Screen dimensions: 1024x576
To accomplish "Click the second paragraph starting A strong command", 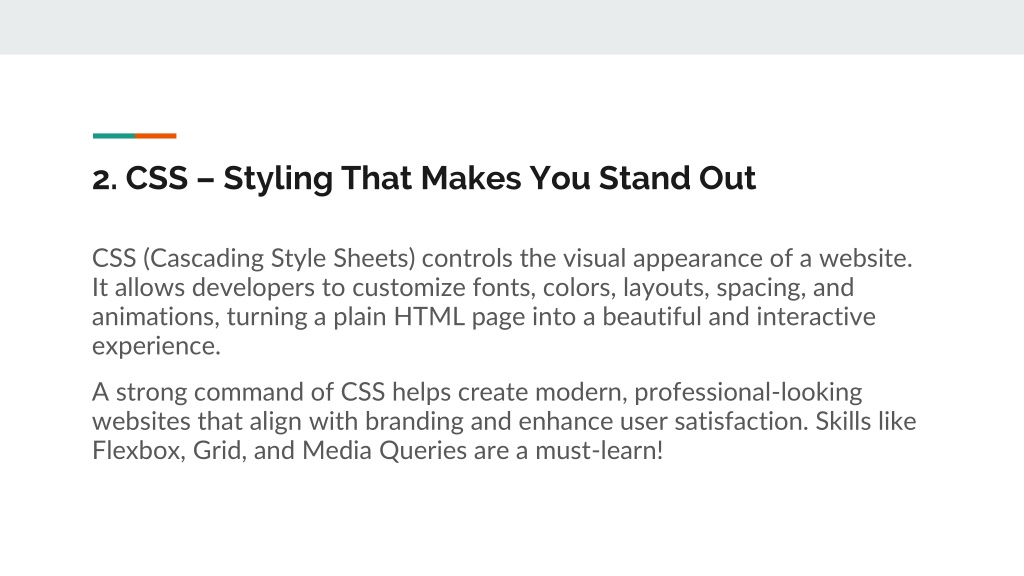I will tap(504, 421).
